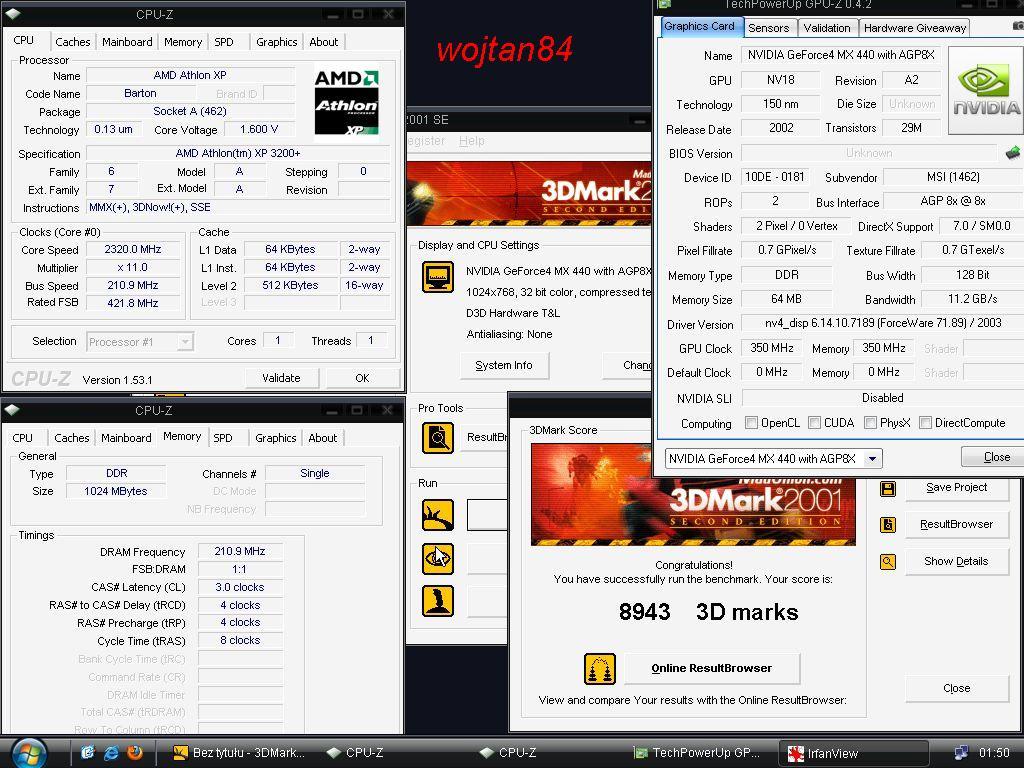Click the Driver Version field in GPU-Z
The width and height of the screenshot is (1024, 768).
point(883,323)
